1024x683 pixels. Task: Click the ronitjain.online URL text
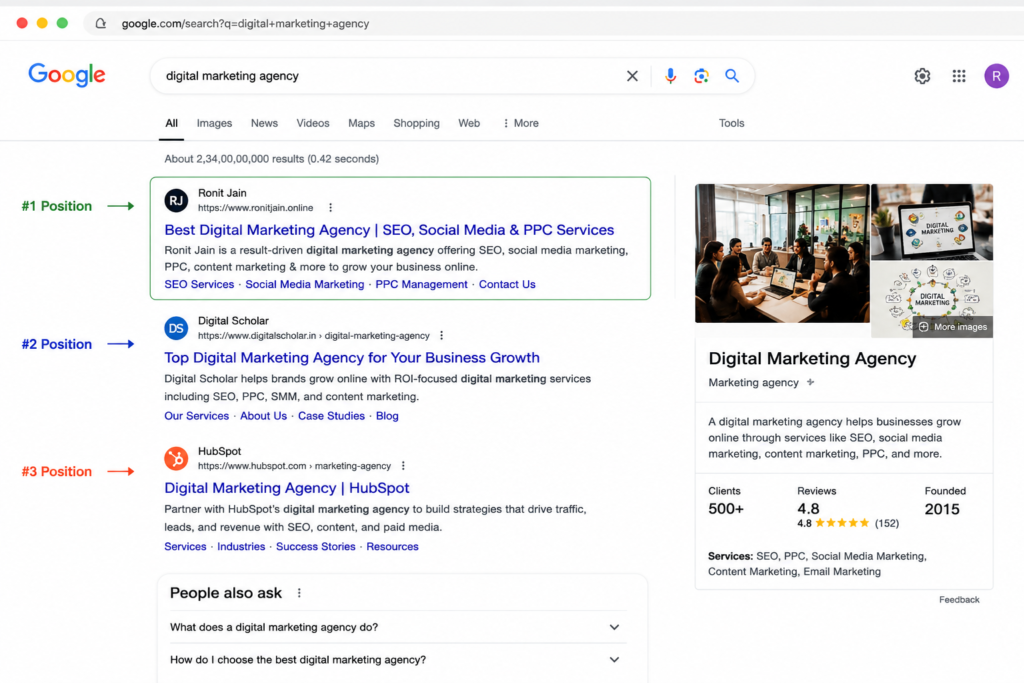[255, 208]
